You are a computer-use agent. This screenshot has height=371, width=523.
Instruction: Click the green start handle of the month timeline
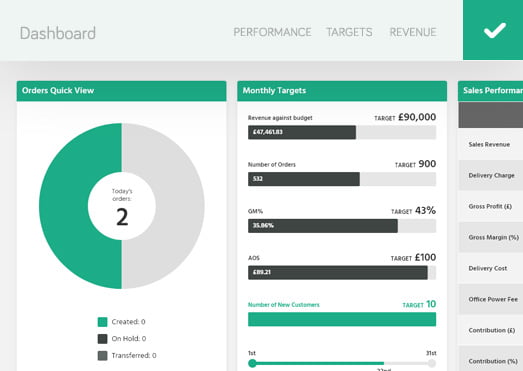tap(252, 363)
